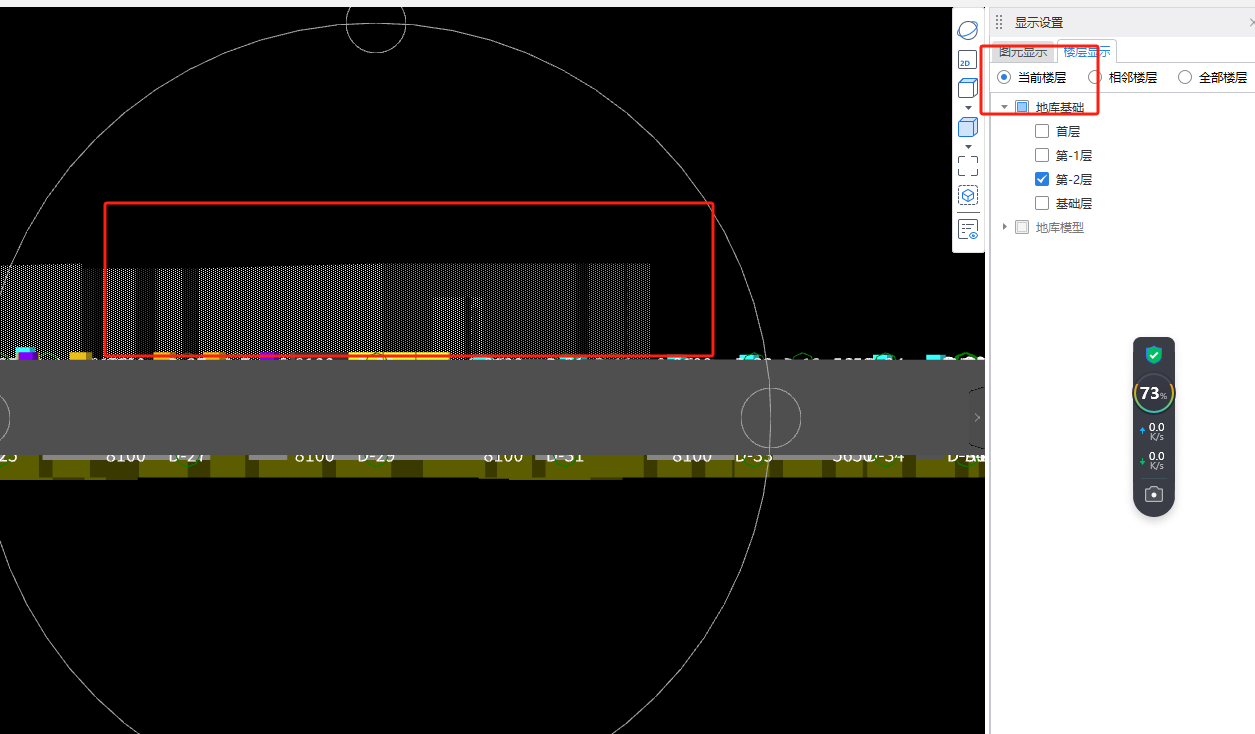Open dropdown arrow under shaded cube icon
Image resolution: width=1255 pixels, height=734 pixels.
coord(968,146)
